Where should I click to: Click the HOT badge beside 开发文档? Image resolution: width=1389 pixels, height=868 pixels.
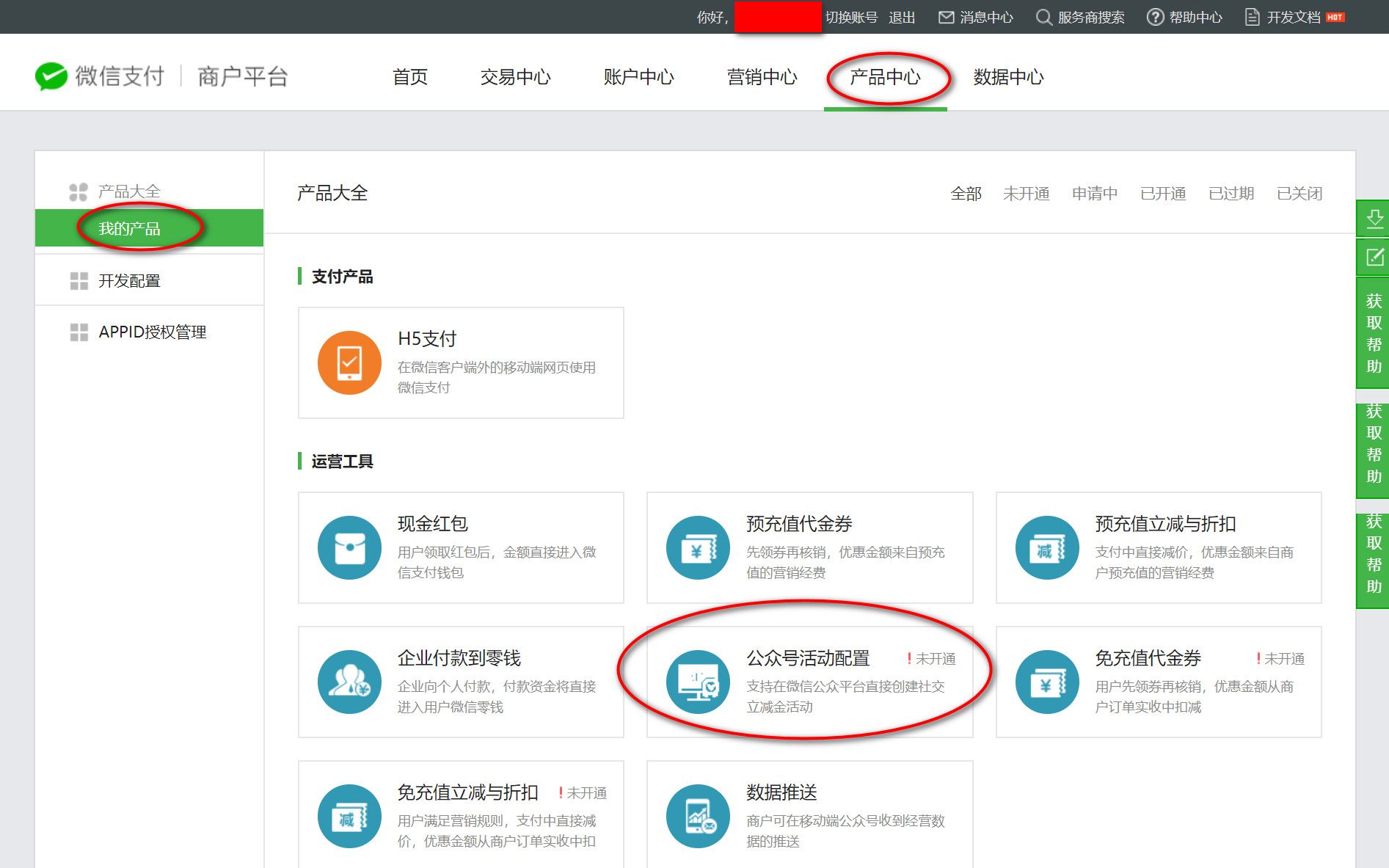coord(1335,17)
